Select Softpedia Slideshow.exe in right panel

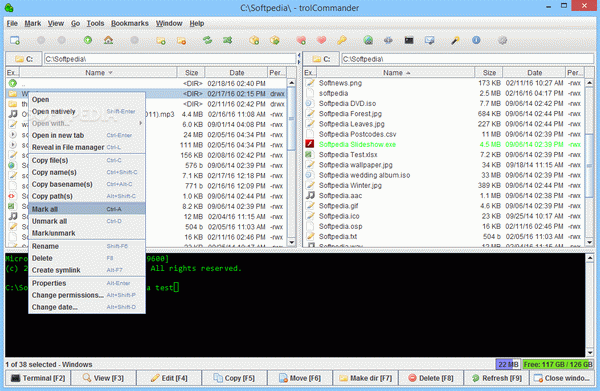[x=444, y=145]
